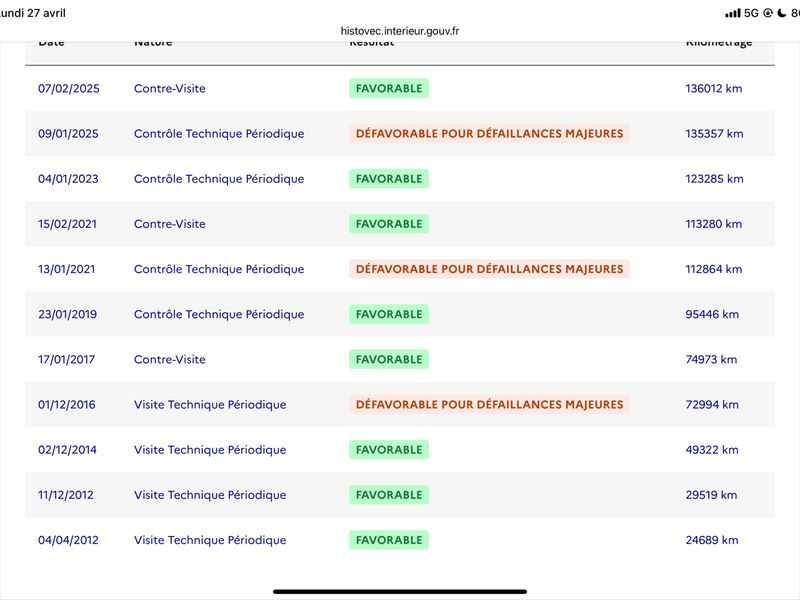Tap FAVORABLE badge for 07/02/2025

[x=389, y=88]
